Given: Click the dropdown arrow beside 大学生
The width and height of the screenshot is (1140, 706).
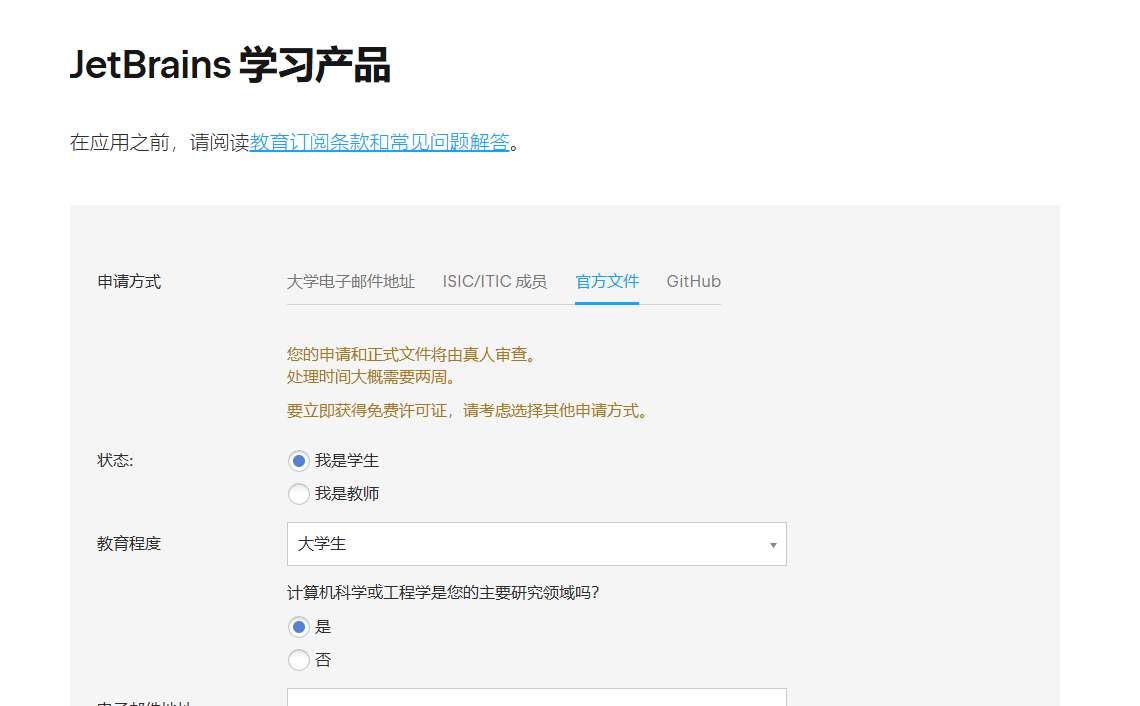Looking at the screenshot, I should coord(772,544).
